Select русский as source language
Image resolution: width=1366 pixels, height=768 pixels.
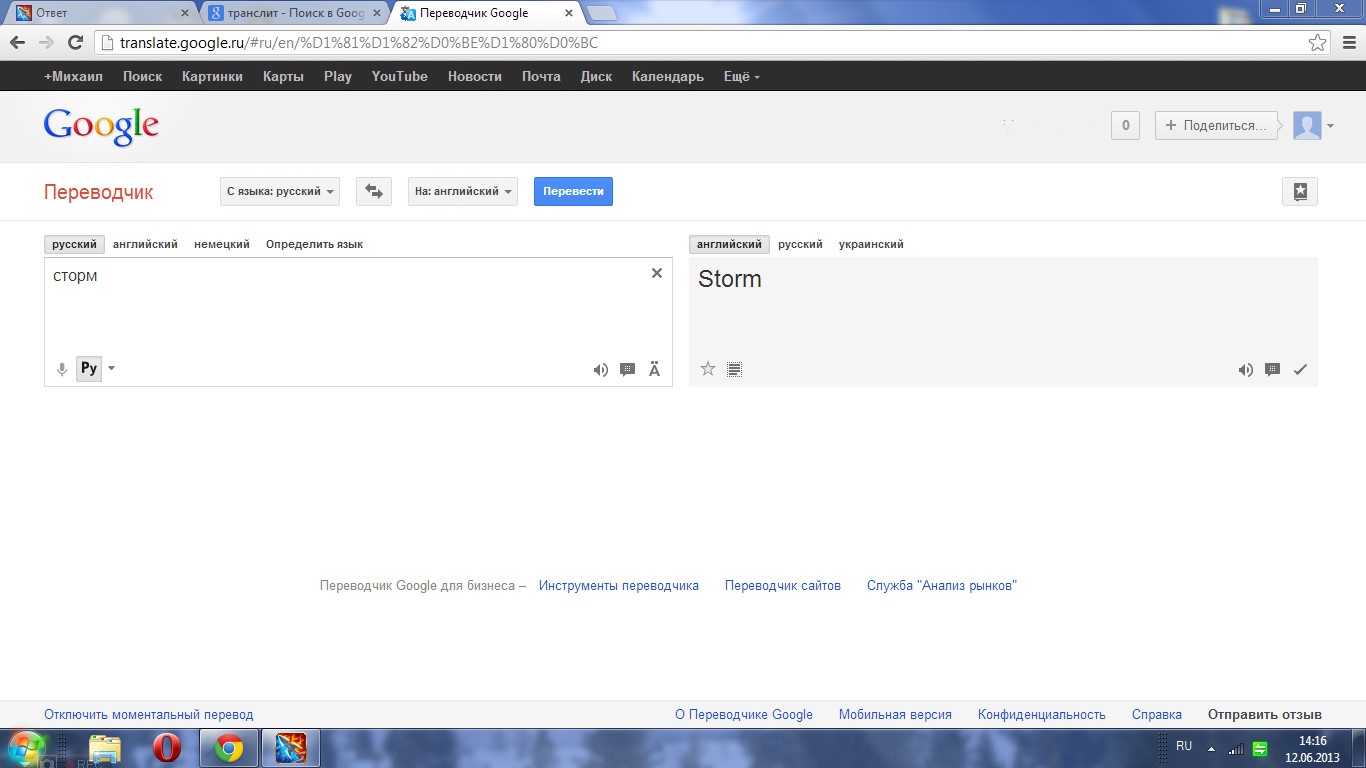point(75,244)
